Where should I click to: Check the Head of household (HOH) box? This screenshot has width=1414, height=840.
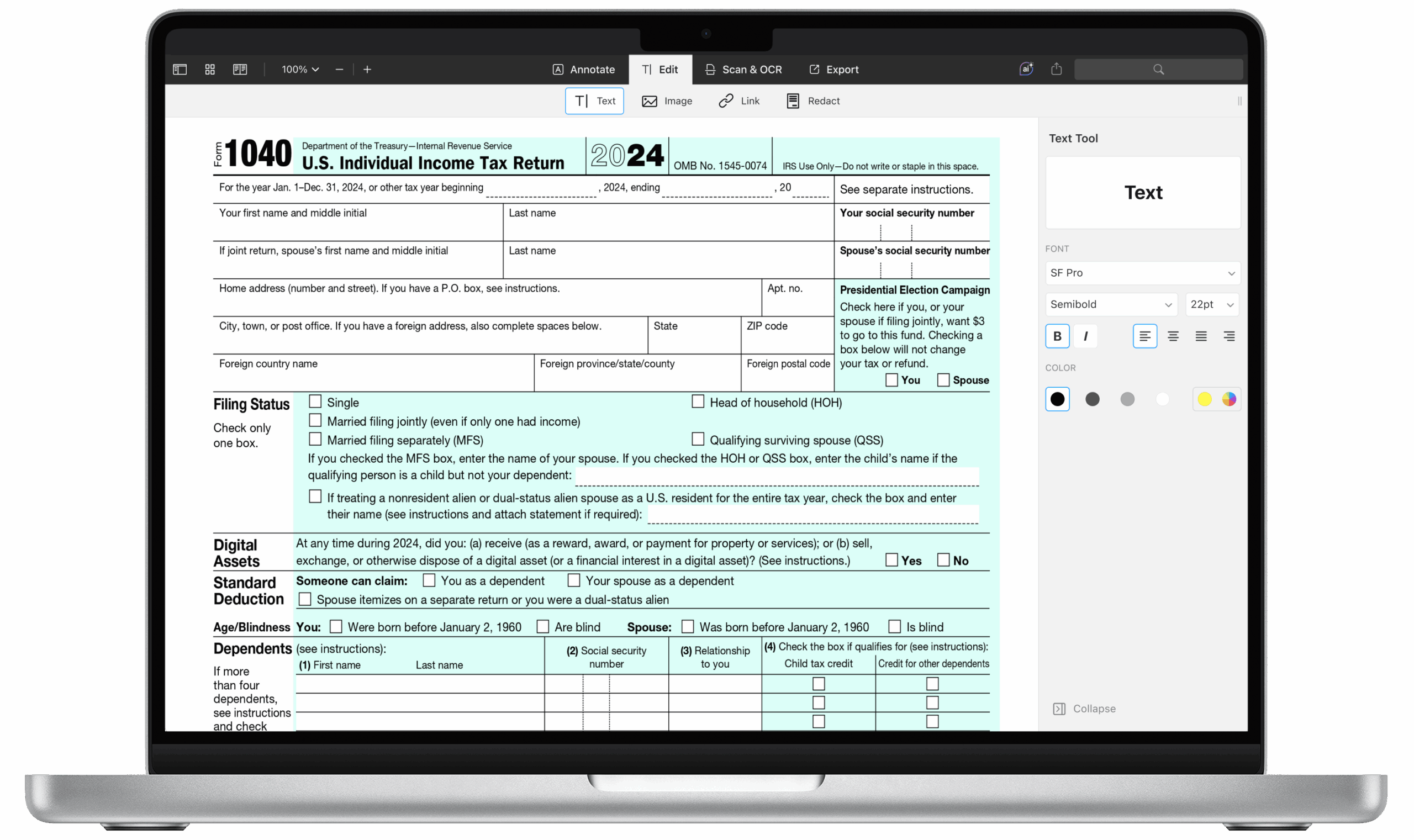point(698,401)
